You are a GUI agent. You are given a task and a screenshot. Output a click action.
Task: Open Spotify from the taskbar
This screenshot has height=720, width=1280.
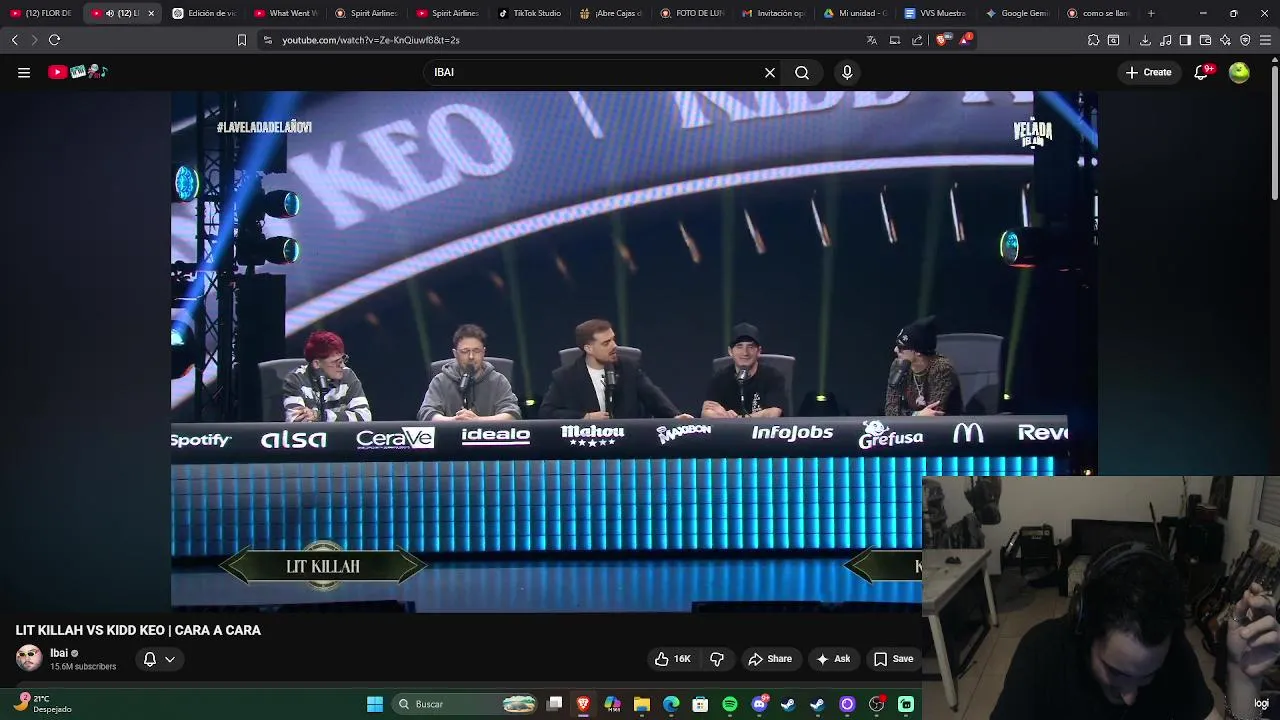730,704
